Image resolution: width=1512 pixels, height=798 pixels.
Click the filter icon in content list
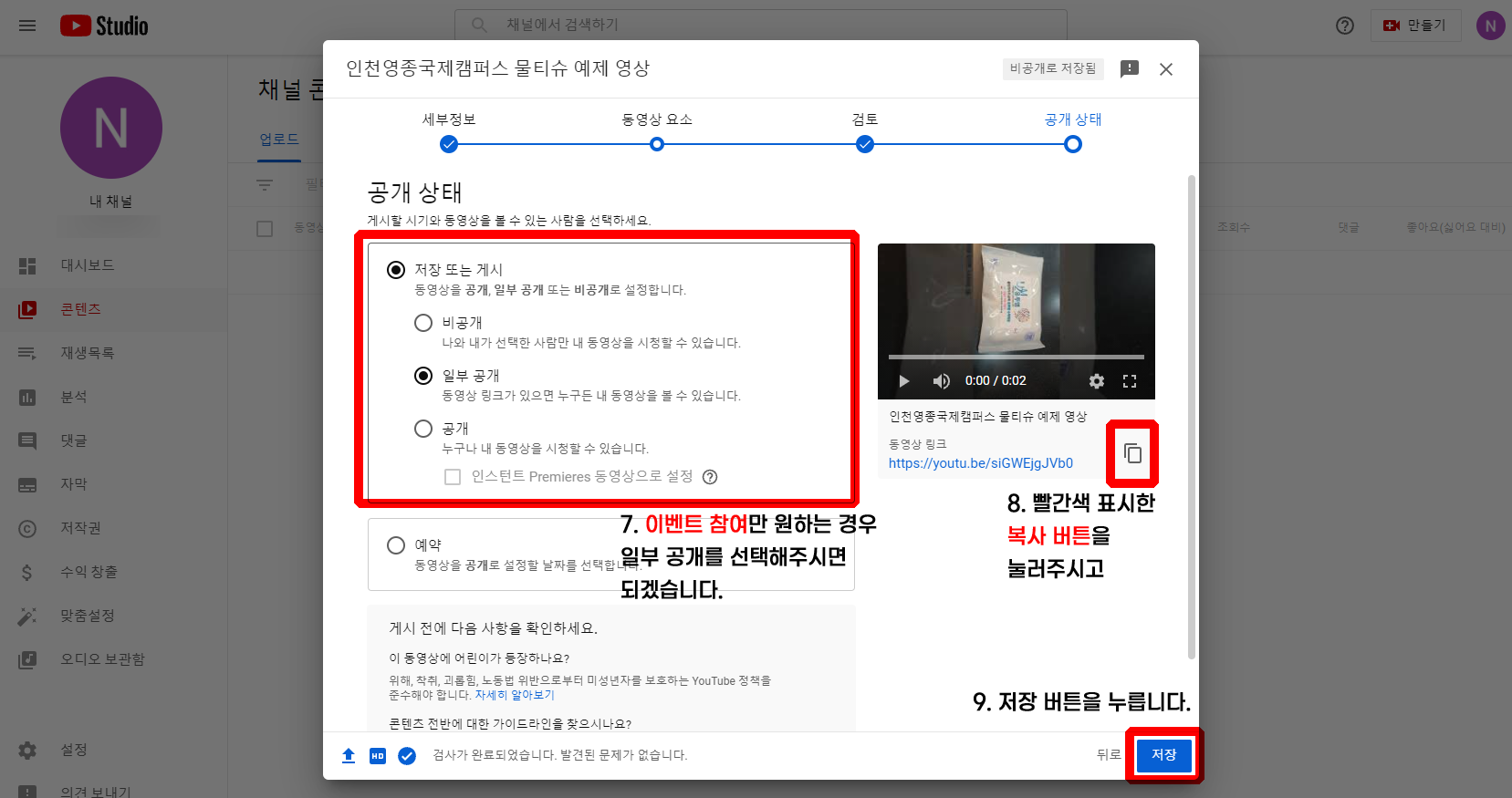point(265,184)
